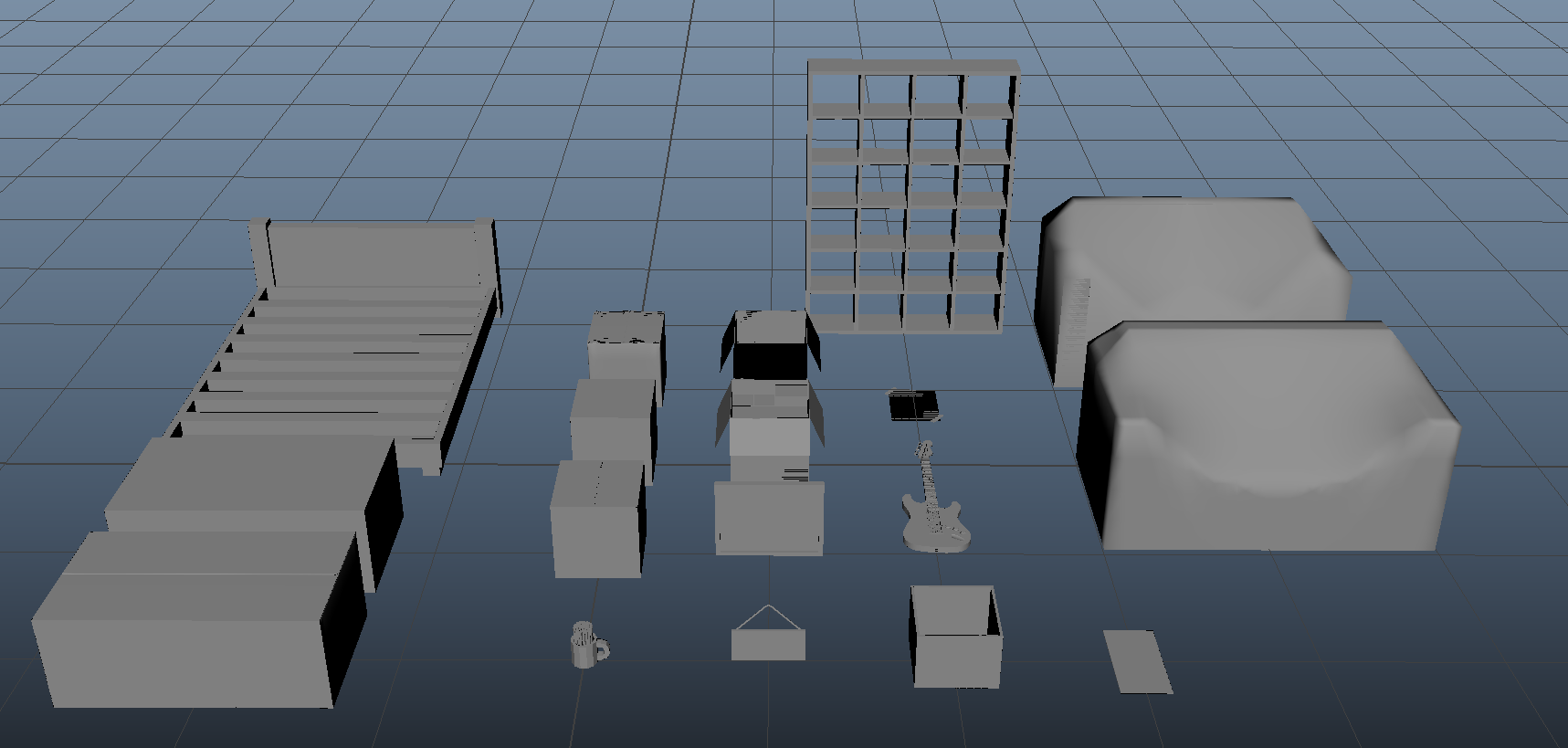Select the electric guitar model
The height and width of the screenshot is (748, 1568).
tap(935, 499)
